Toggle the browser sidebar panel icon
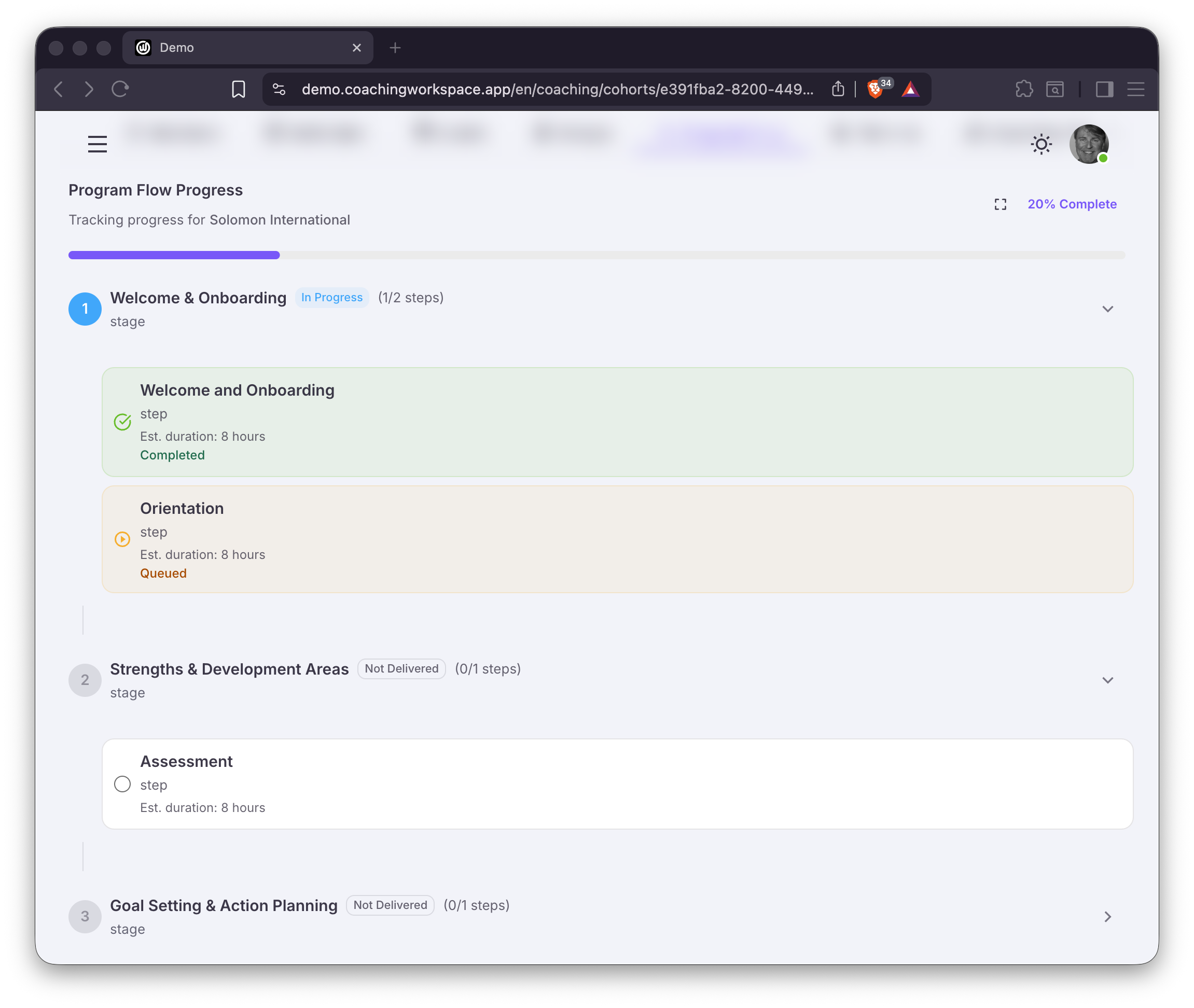 click(1104, 89)
